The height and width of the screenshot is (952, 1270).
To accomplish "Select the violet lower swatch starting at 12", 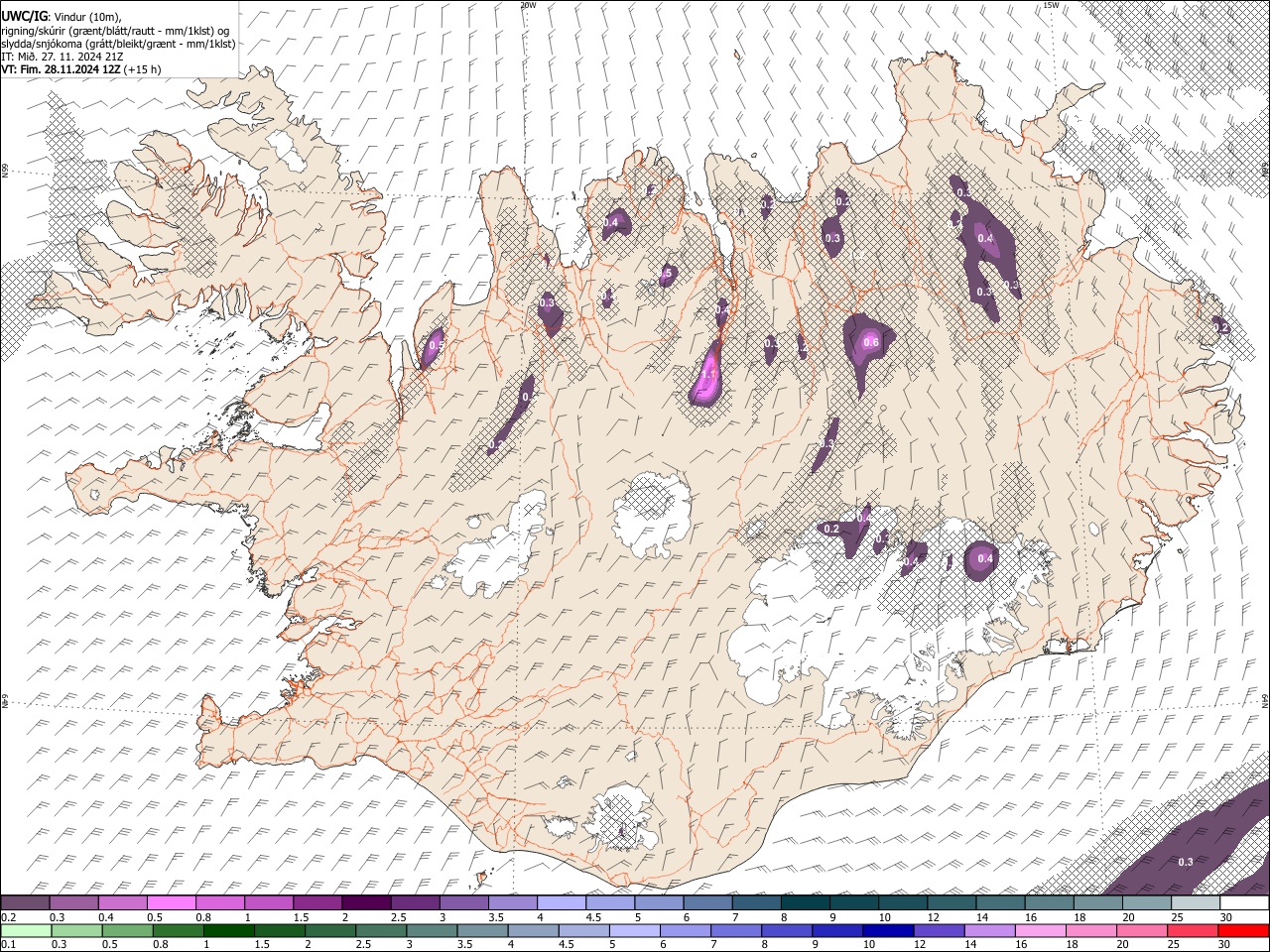I will point(938,930).
